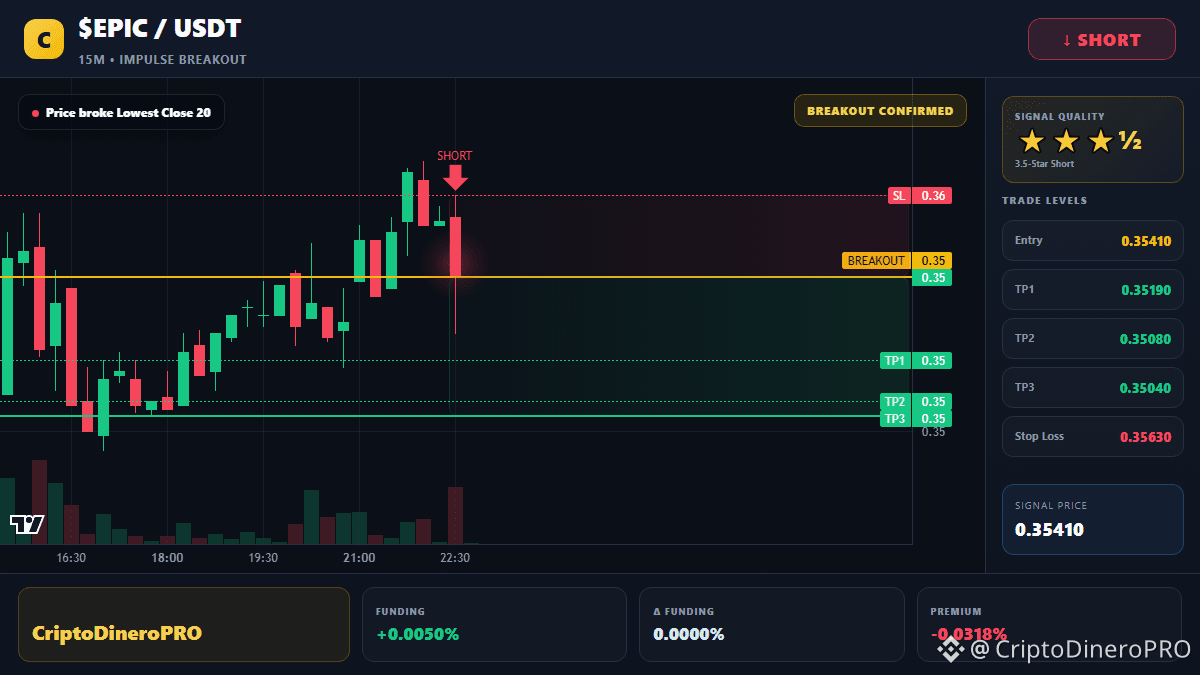Click the red SHORT arrow marker

[x=455, y=178]
